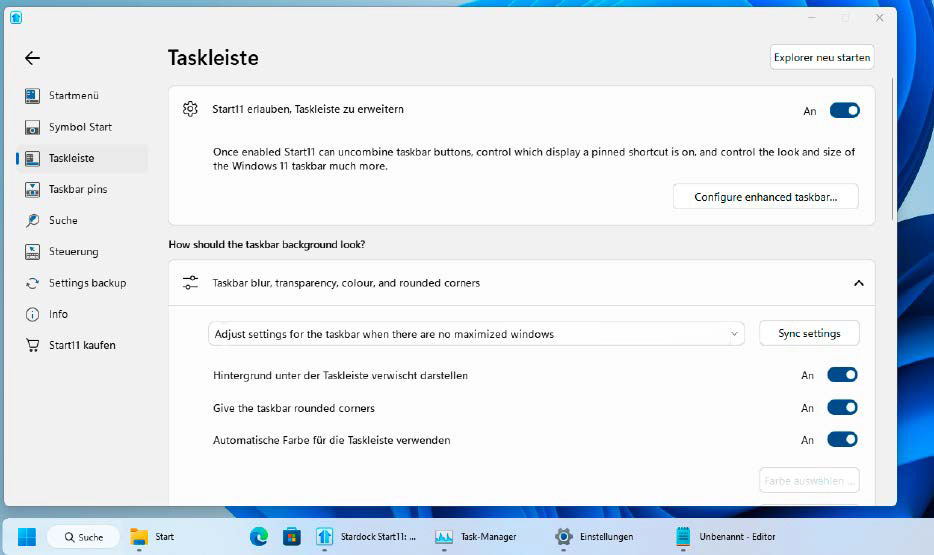Switch to Stardock Start11 taskbar button
The image size is (934, 555).
366,537
